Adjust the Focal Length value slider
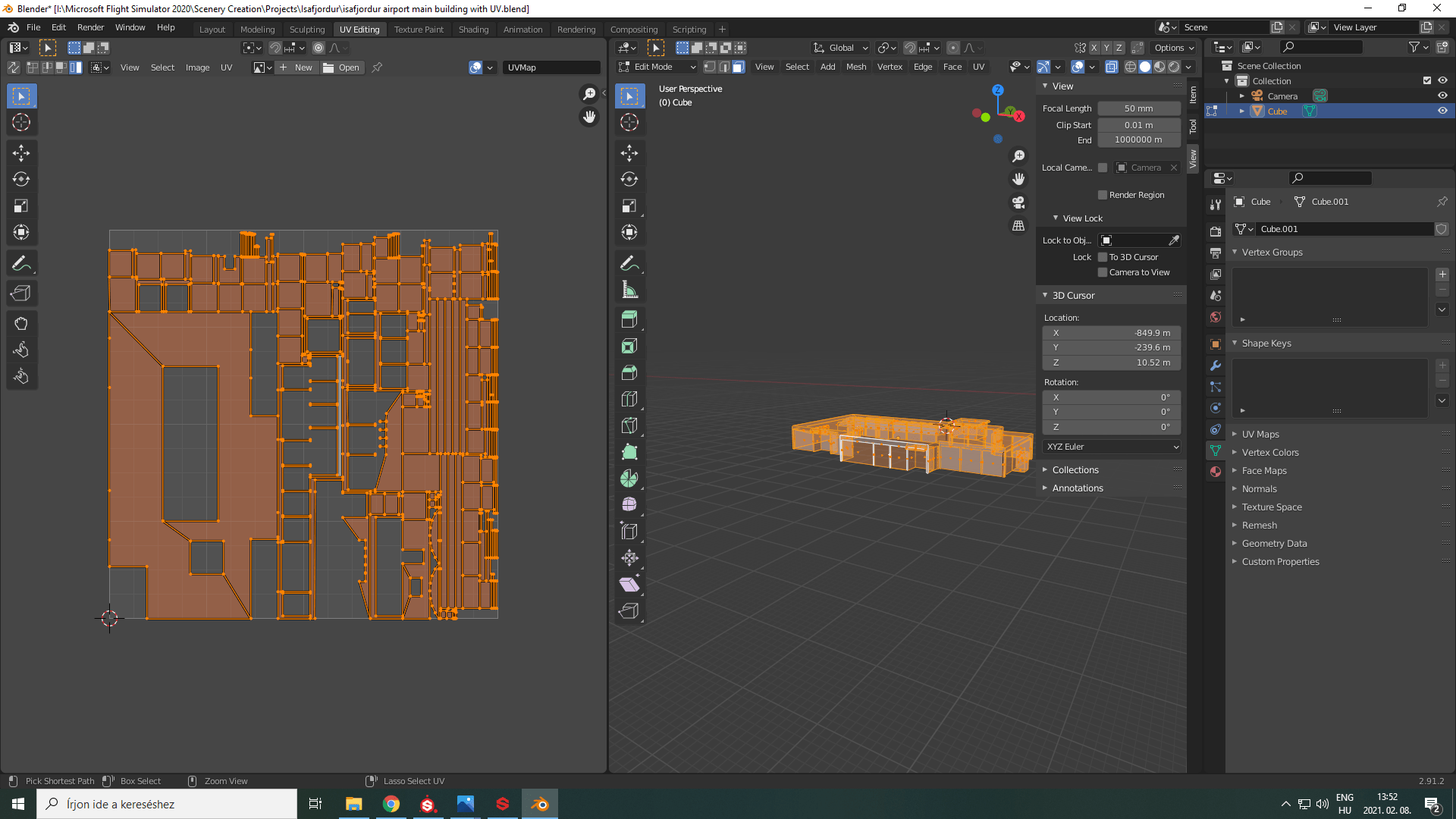Viewport: 1456px width, 819px height. pos(1138,108)
